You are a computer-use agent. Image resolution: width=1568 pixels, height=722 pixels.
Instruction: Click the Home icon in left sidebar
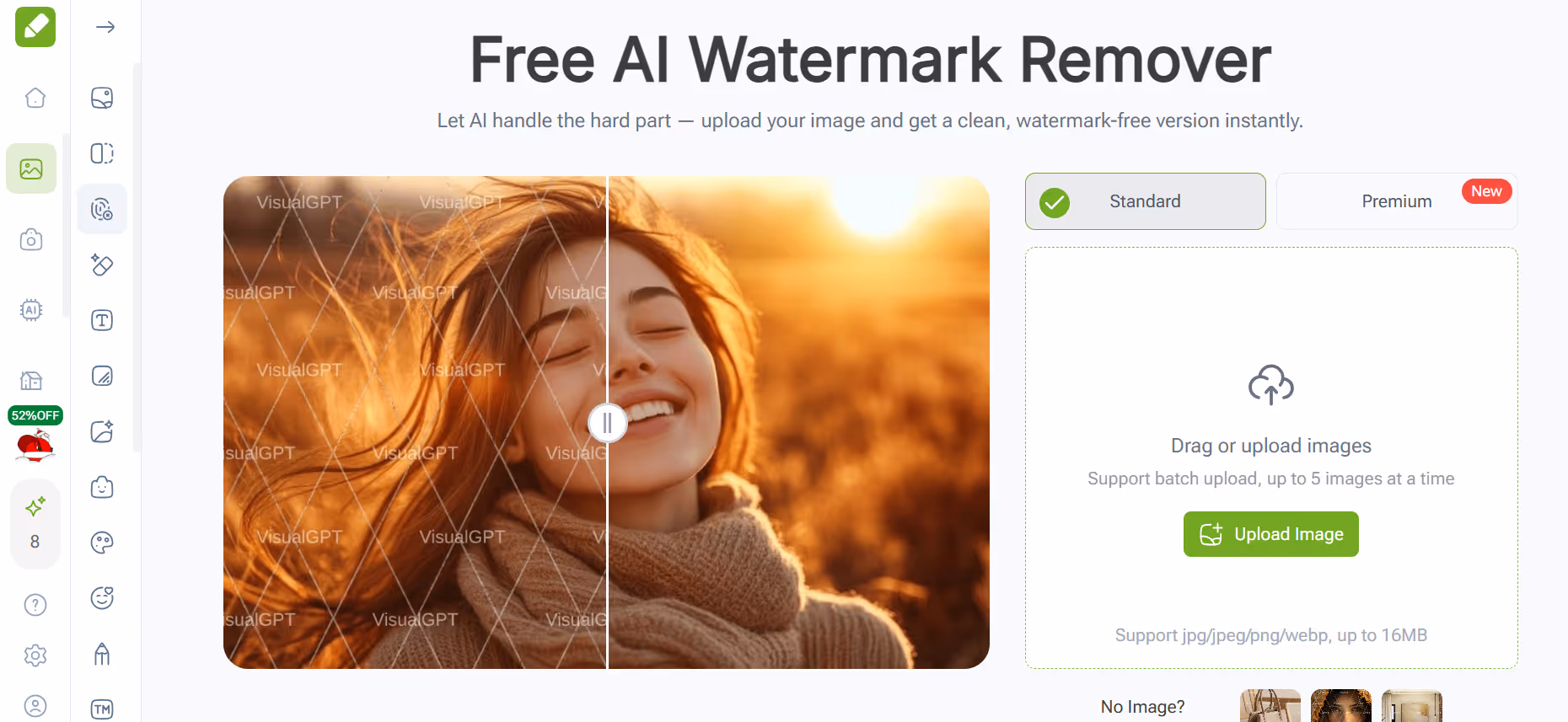coord(35,98)
